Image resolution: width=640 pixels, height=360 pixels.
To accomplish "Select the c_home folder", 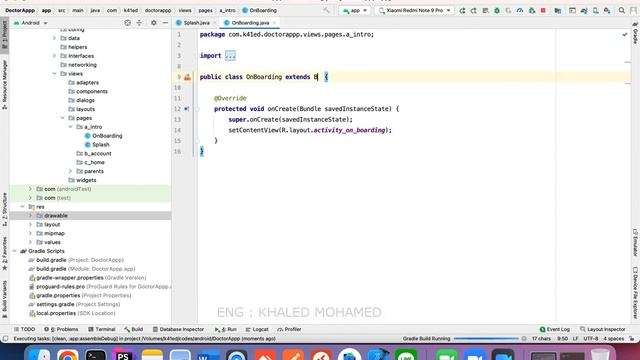I will tap(91, 162).
